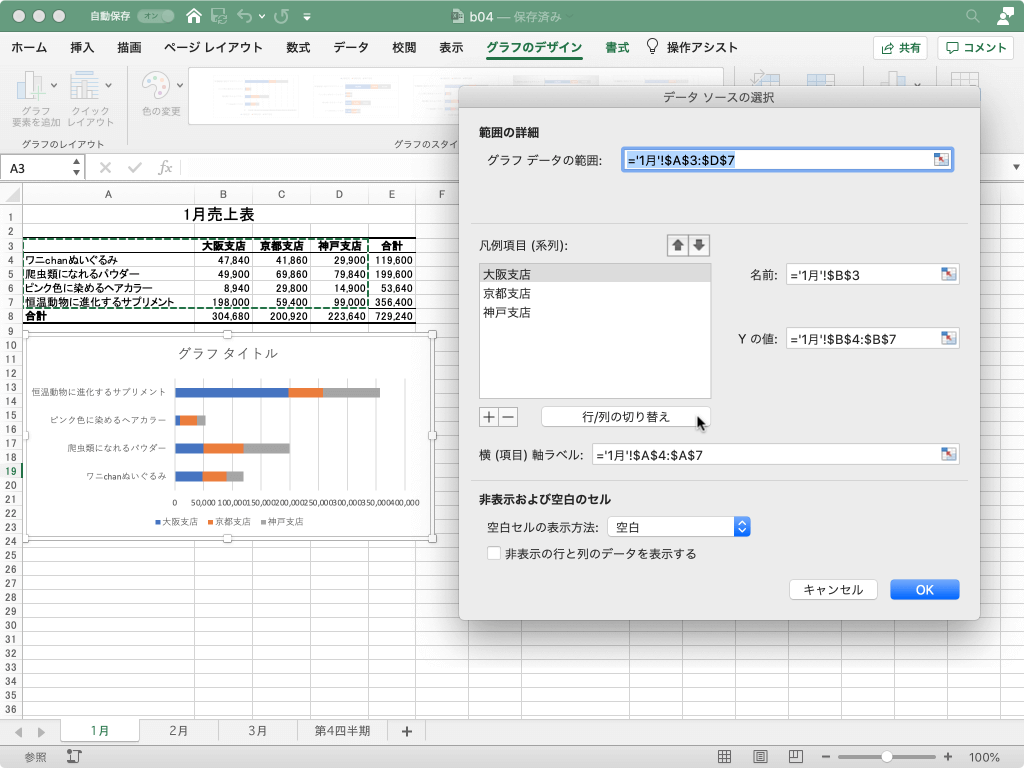The width and height of the screenshot is (1024, 768).
Task: Click range selector icon for 名前
Action: coord(949,274)
